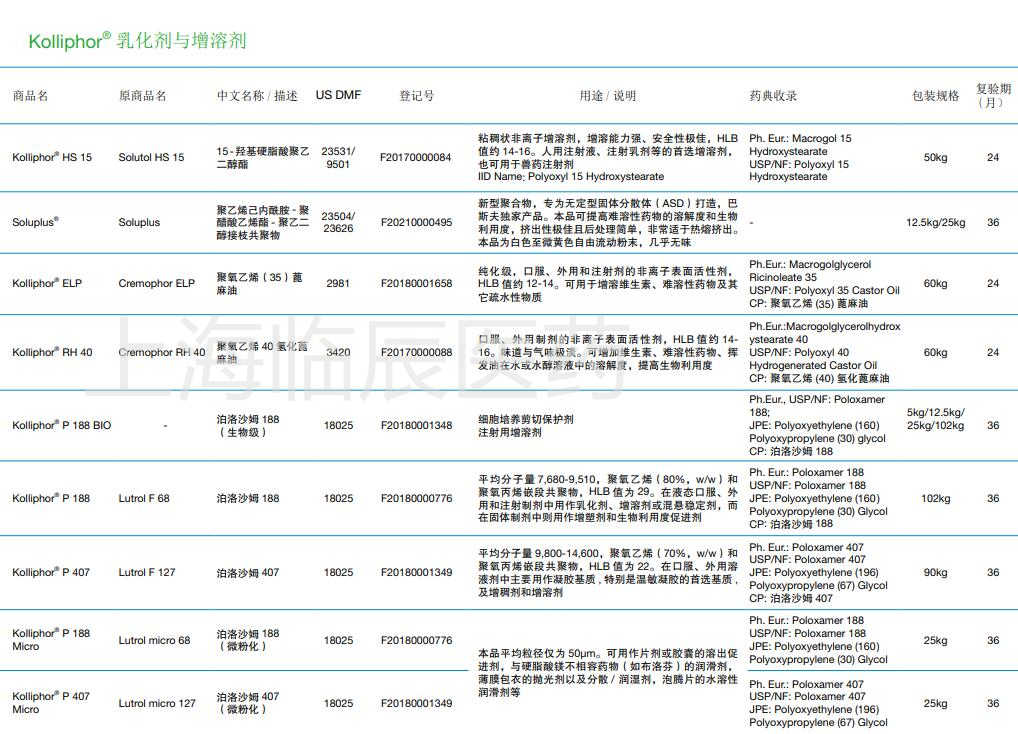Click the 12.5kg/25kg packaging cell for Soluplus
The image size is (1018, 734).
935,223
